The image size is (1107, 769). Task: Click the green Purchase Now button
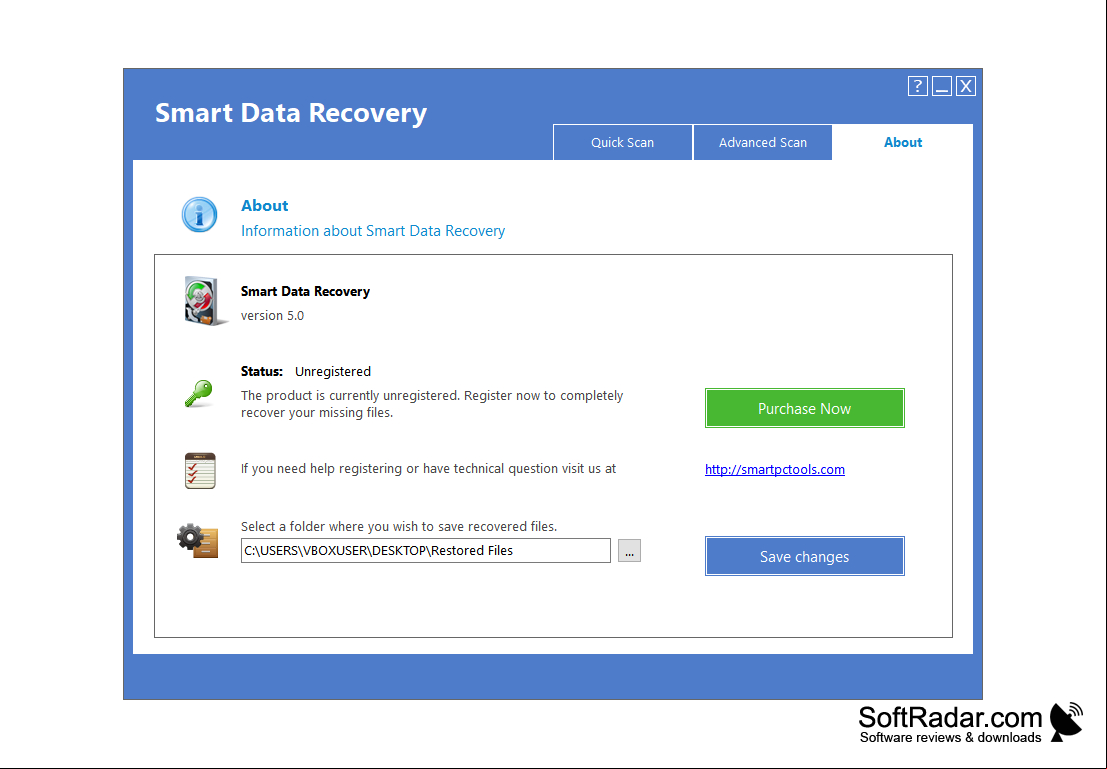pyautogui.click(x=804, y=408)
